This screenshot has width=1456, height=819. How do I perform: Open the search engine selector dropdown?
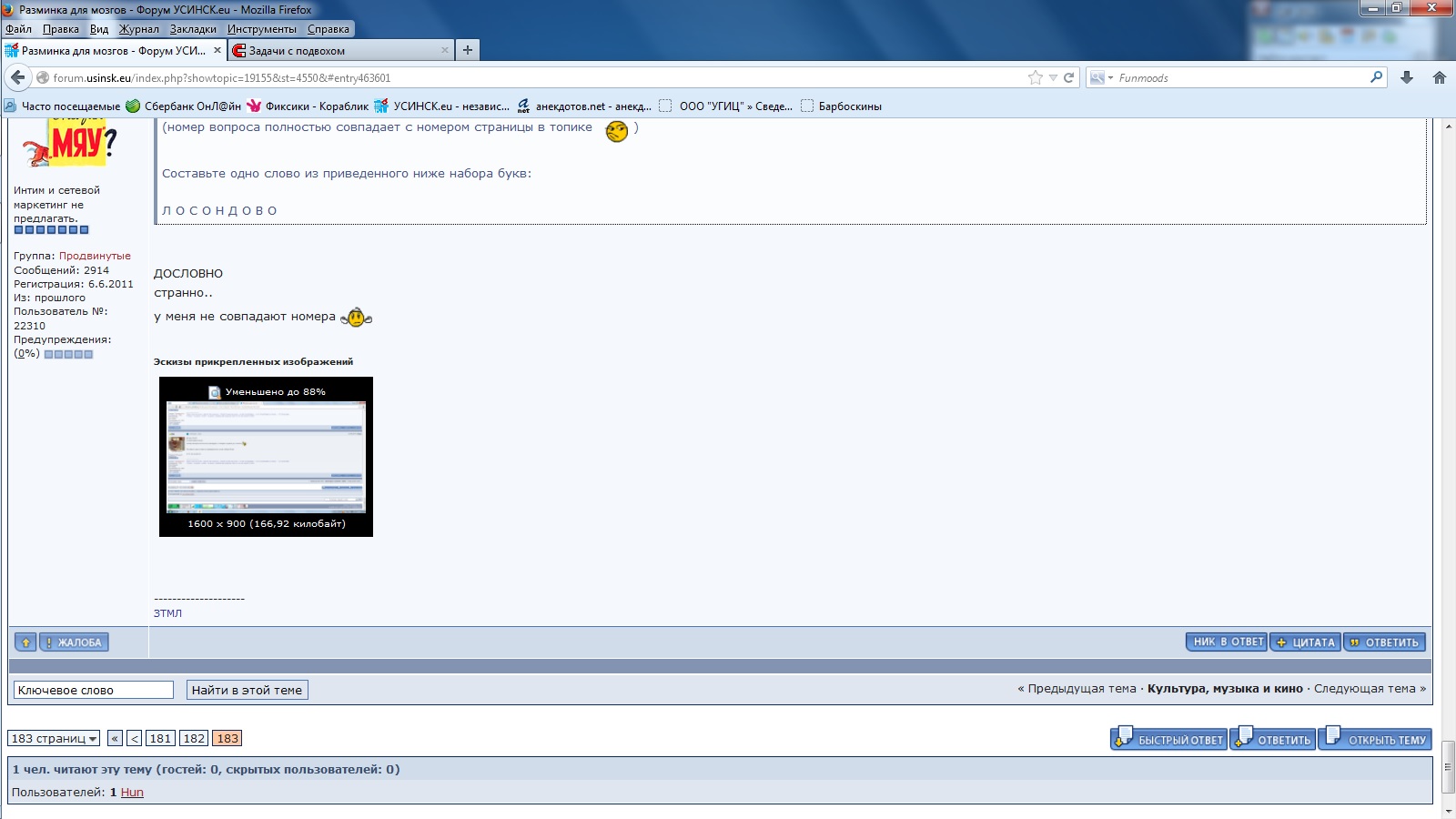pos(1101,77)
